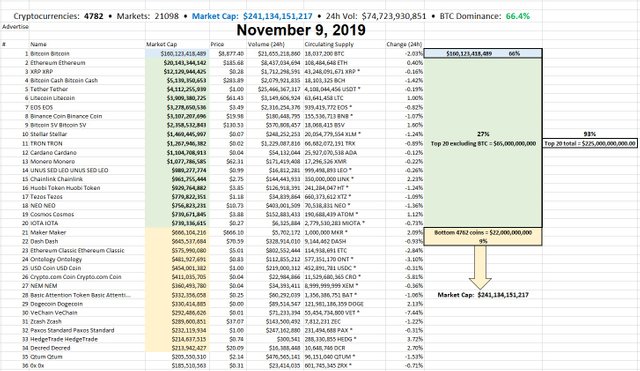Select Bitcoin market cap $160,123,418,489 cell in table
Image resolution: width=640 pixels, height=371 pixels.
pos(183,53)
